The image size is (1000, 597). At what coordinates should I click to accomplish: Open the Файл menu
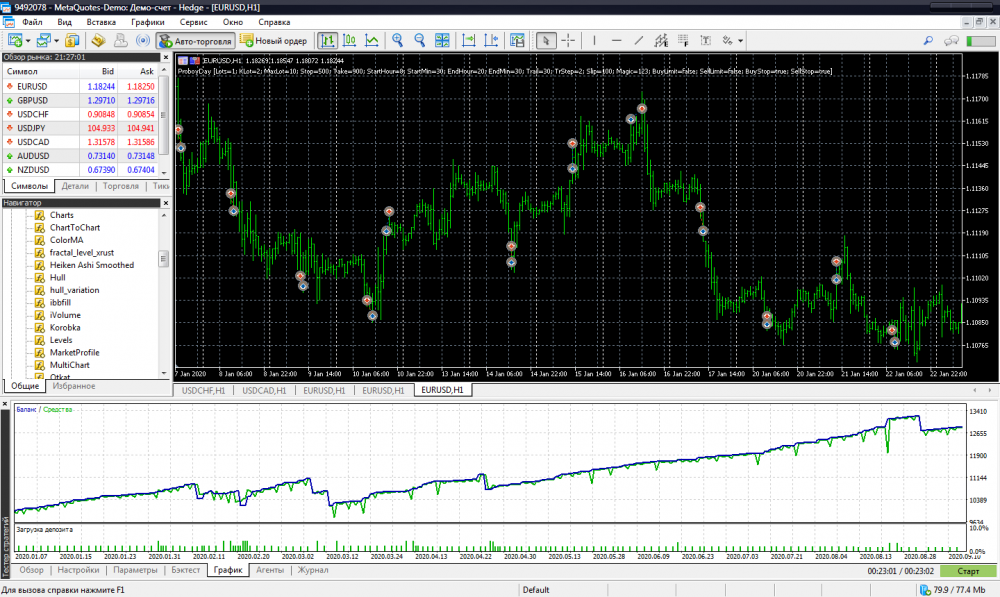(32, 22)
